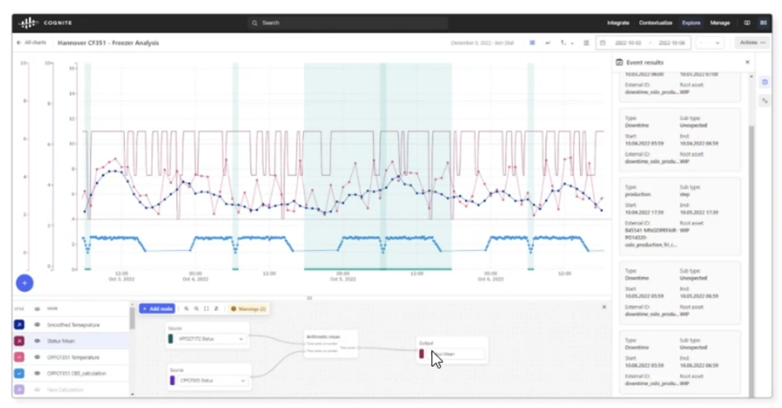Open events sidebar icon on right rail
782x408 pixels.
tap(765, 82)
